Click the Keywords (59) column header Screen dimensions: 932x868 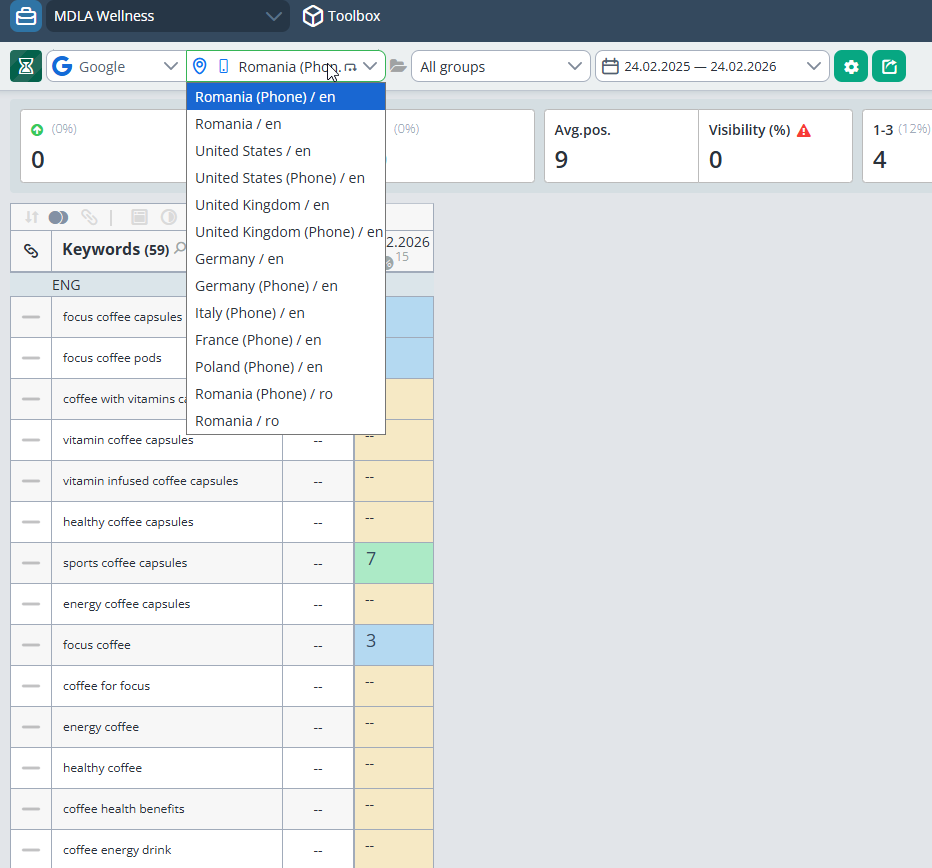pos(116,249)
